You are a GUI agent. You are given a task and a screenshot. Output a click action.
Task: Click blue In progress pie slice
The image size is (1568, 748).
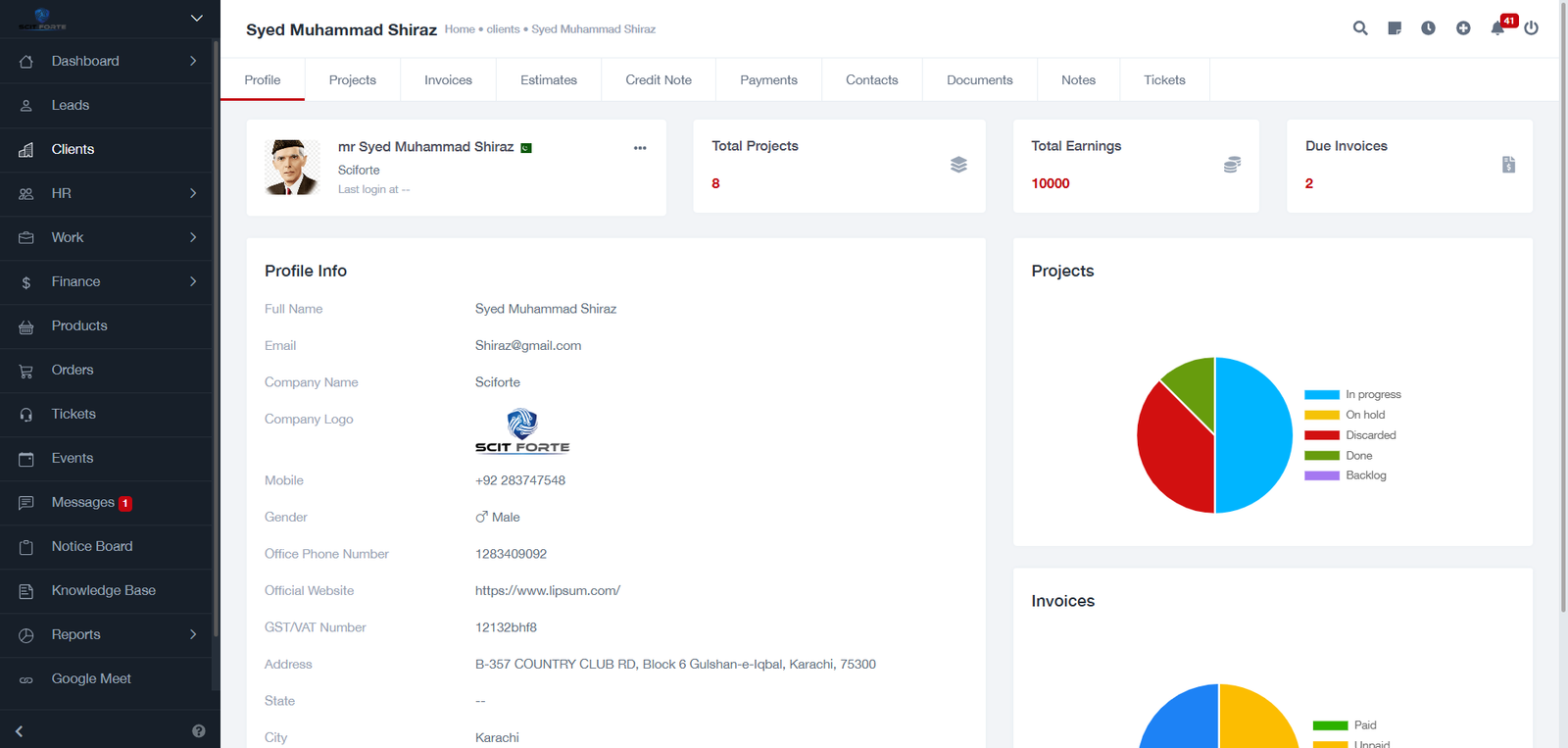pyautogui.click(x=1254, y=435)
